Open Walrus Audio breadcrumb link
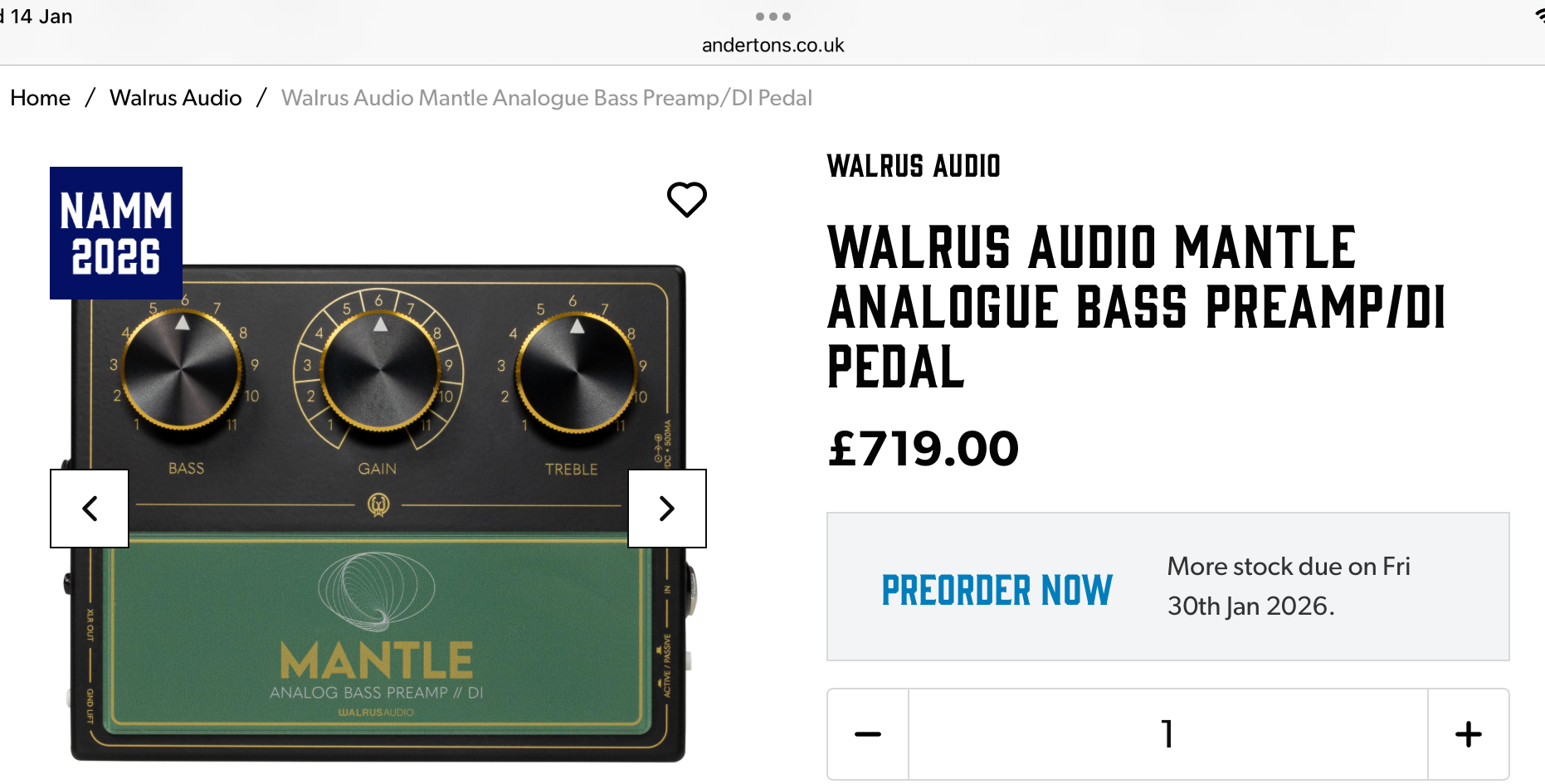1545x784 pixels. (x=176, y=98)
